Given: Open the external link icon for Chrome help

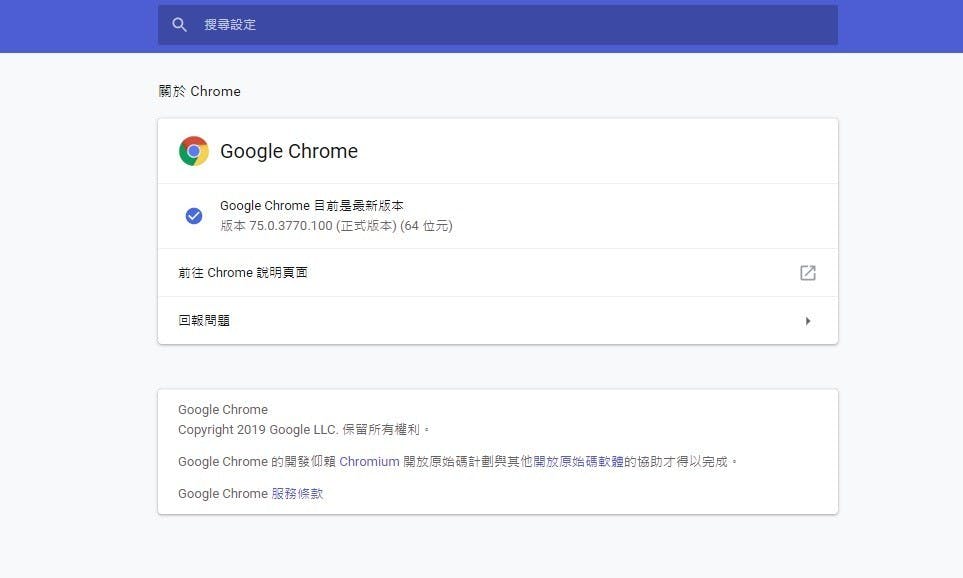Looking at the screenshot, I should [x=807, y=273].
